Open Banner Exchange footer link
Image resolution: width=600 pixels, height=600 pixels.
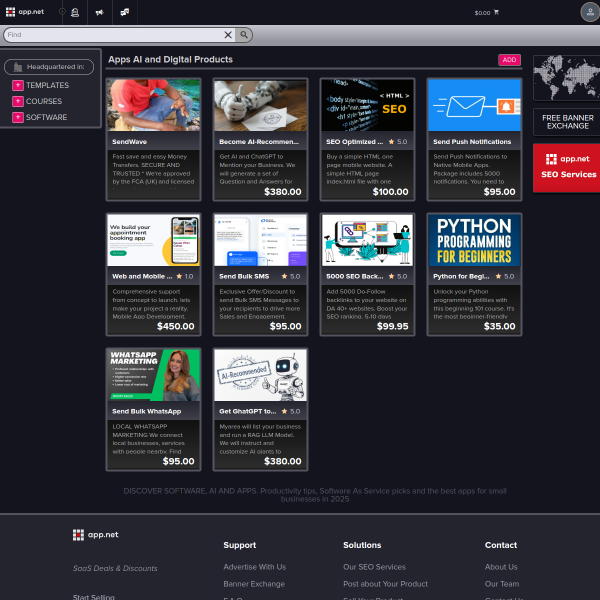(x=254, y=584)
